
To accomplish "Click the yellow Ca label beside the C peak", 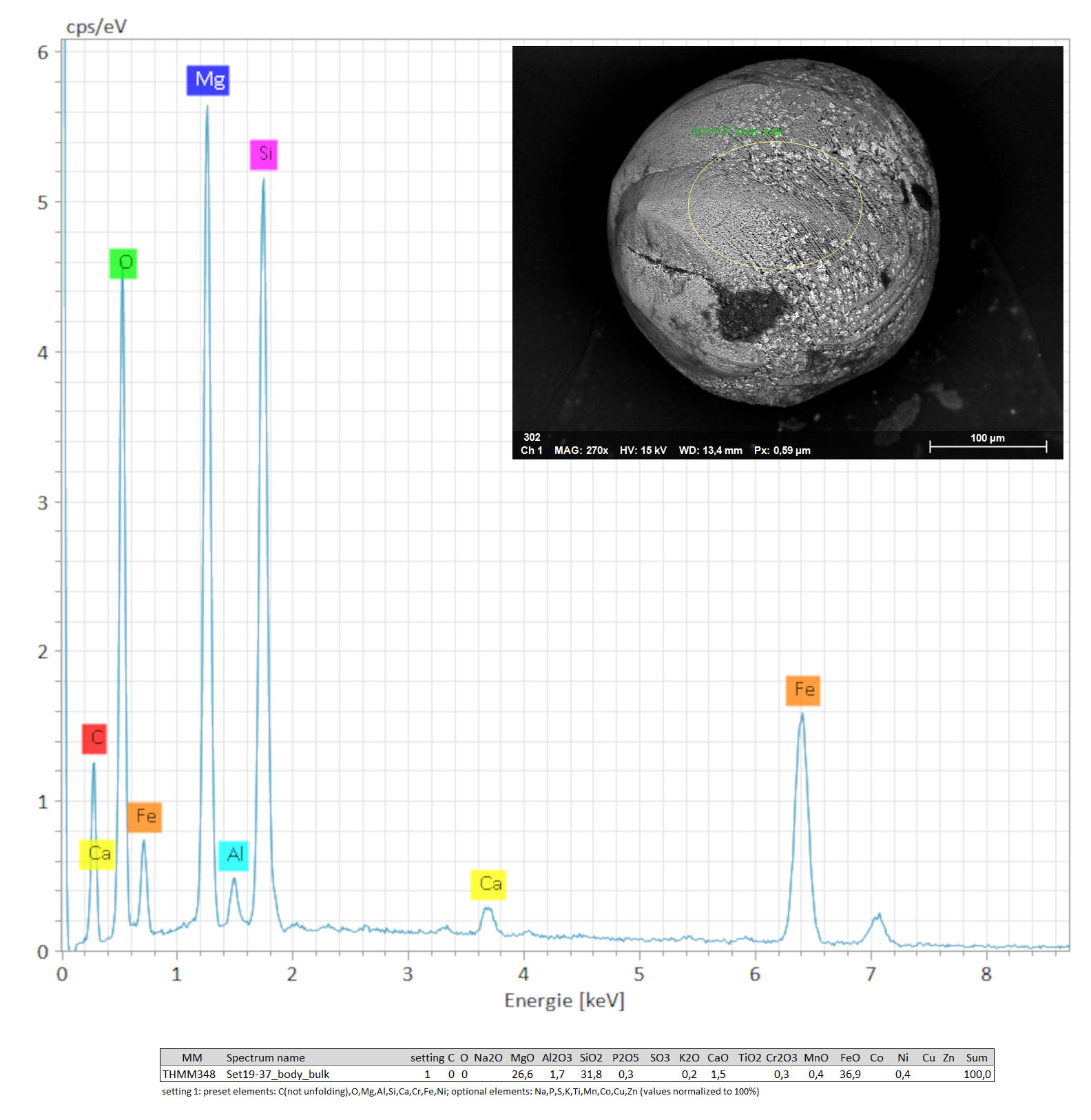I will [x=97, y=854].
